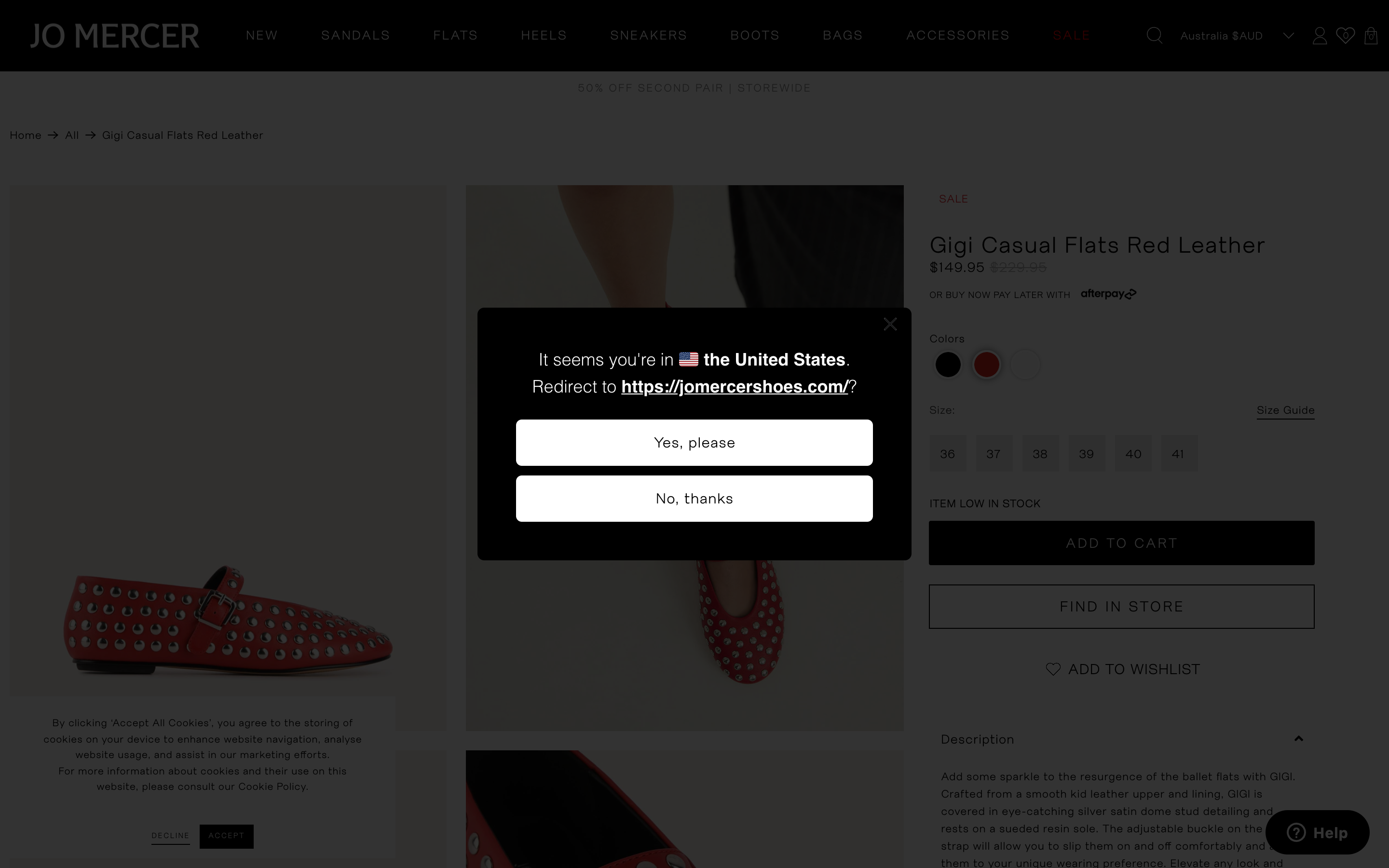Open the shopping bag icon
Image resolution: width=1389 pixels, height=868 pixels.
[1371, 36]
